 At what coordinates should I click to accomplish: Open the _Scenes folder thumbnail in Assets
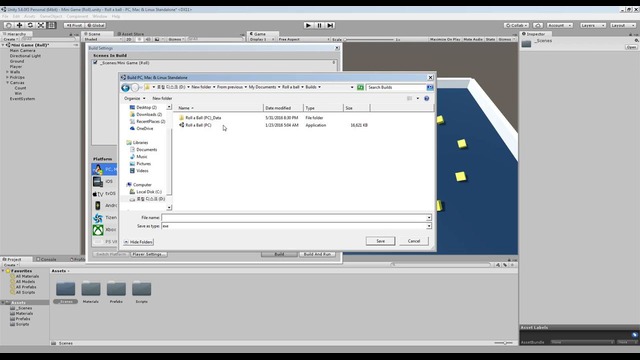[65, 289]
